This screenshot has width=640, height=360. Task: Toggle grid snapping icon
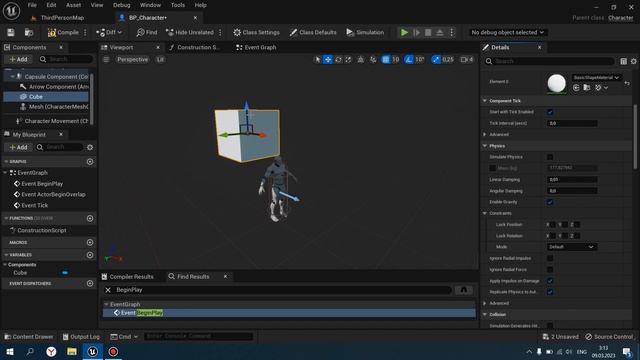pos(386,60)
